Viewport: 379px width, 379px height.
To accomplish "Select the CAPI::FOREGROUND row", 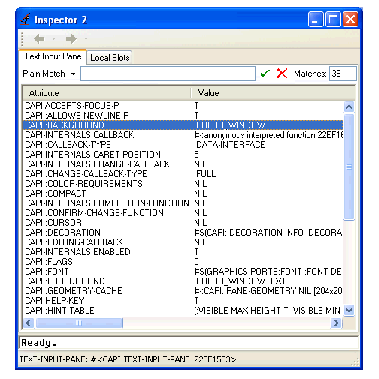I will [183, 281].
